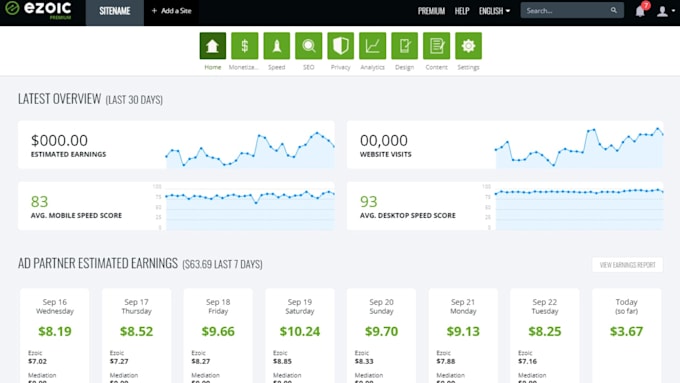The image size is (680, 383).
Task: Select the Sep 18 Friday earnings card
Action: [218, 336]
